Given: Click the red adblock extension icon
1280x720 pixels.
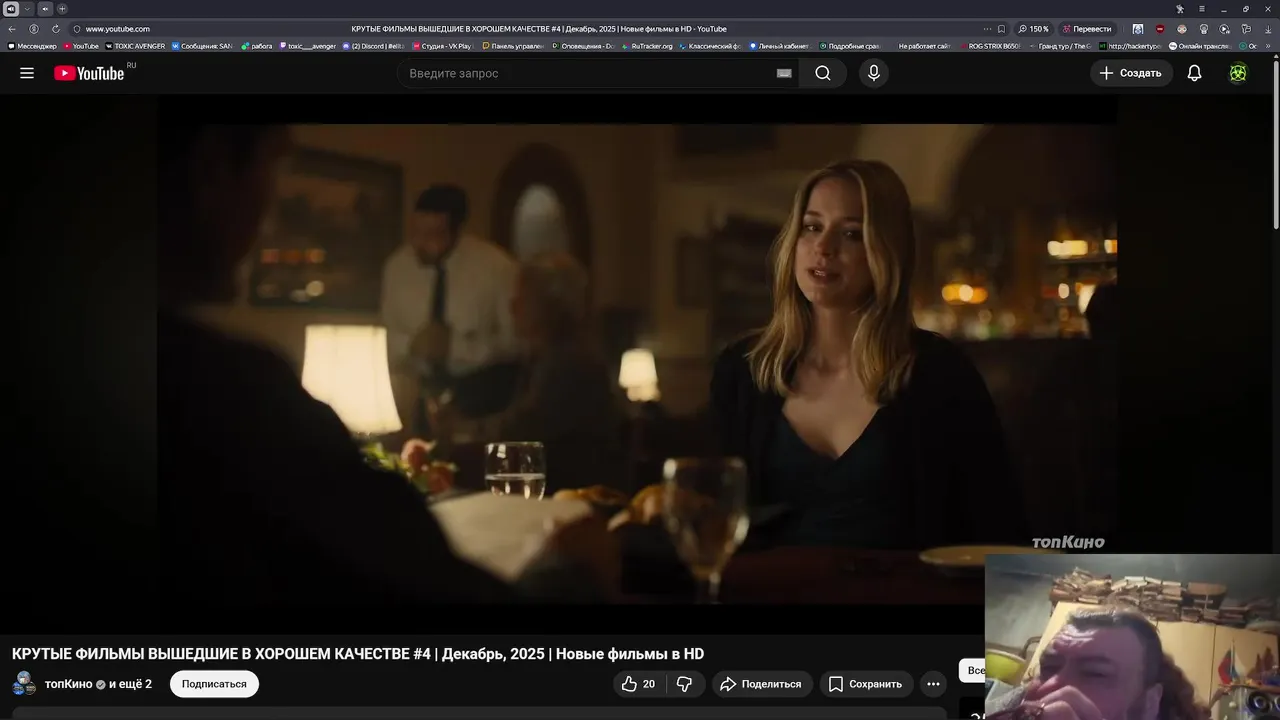Looking at the screenshot, I should coord(1160,29).
